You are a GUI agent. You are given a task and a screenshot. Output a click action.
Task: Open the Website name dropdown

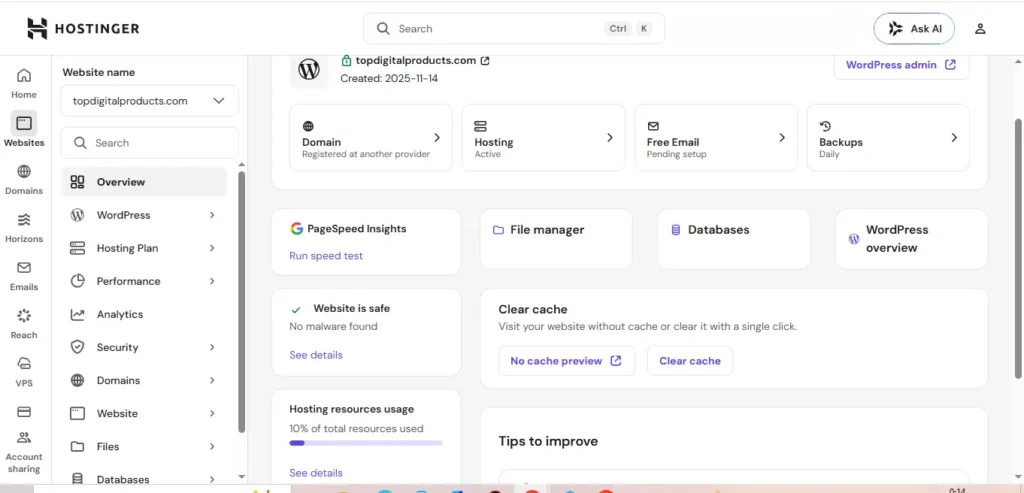[x=150, y=101]
